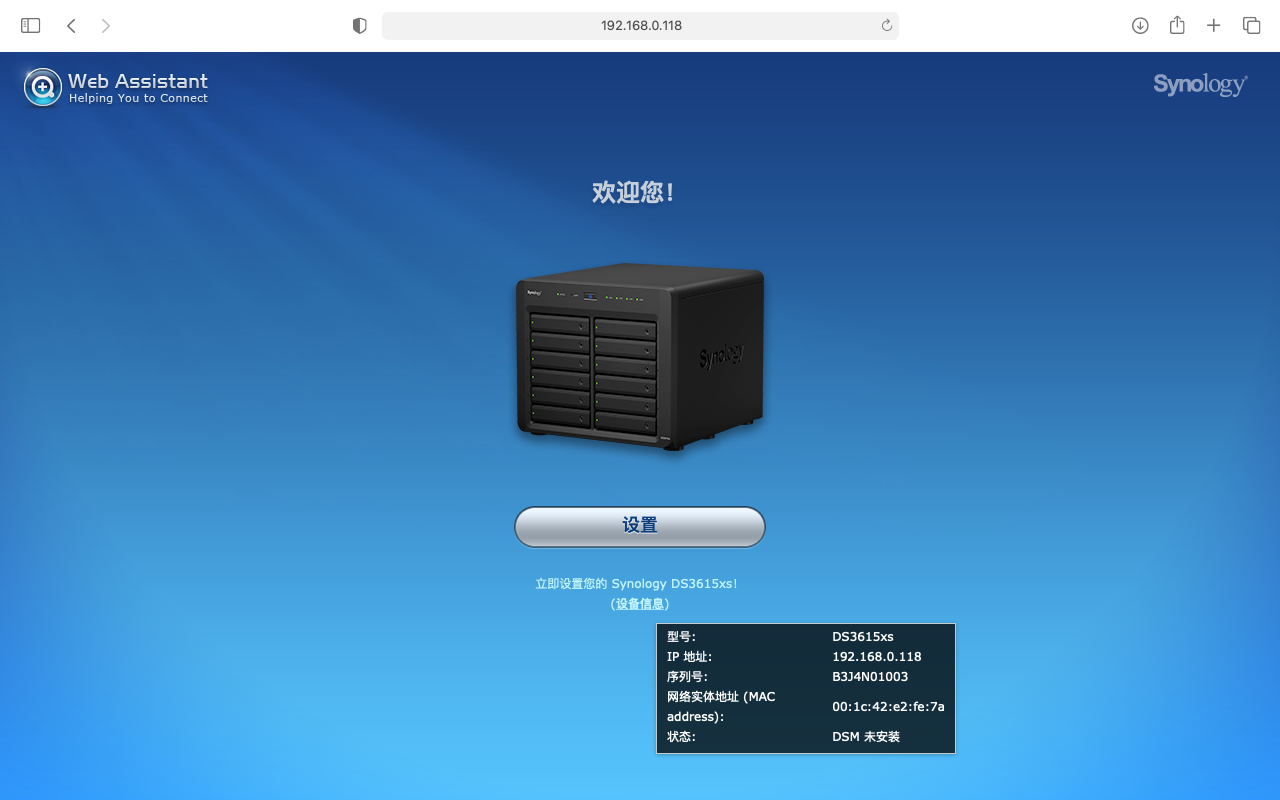This screenshot has width=1280, height=800.
Task: Click the IP 地址 label
Action: [x=690, y=657]
